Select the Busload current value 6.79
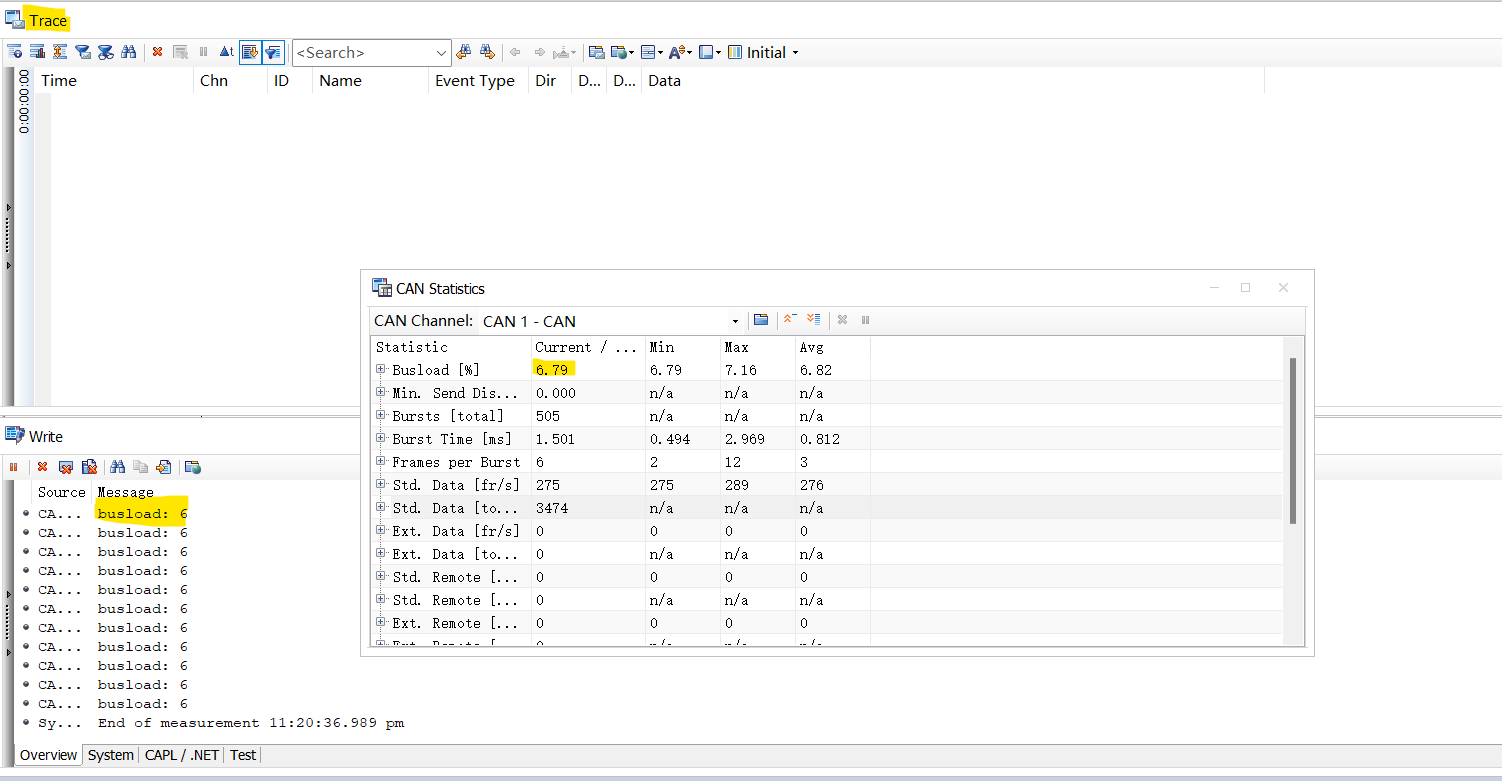1502x781 pixels. coord(552,370)
